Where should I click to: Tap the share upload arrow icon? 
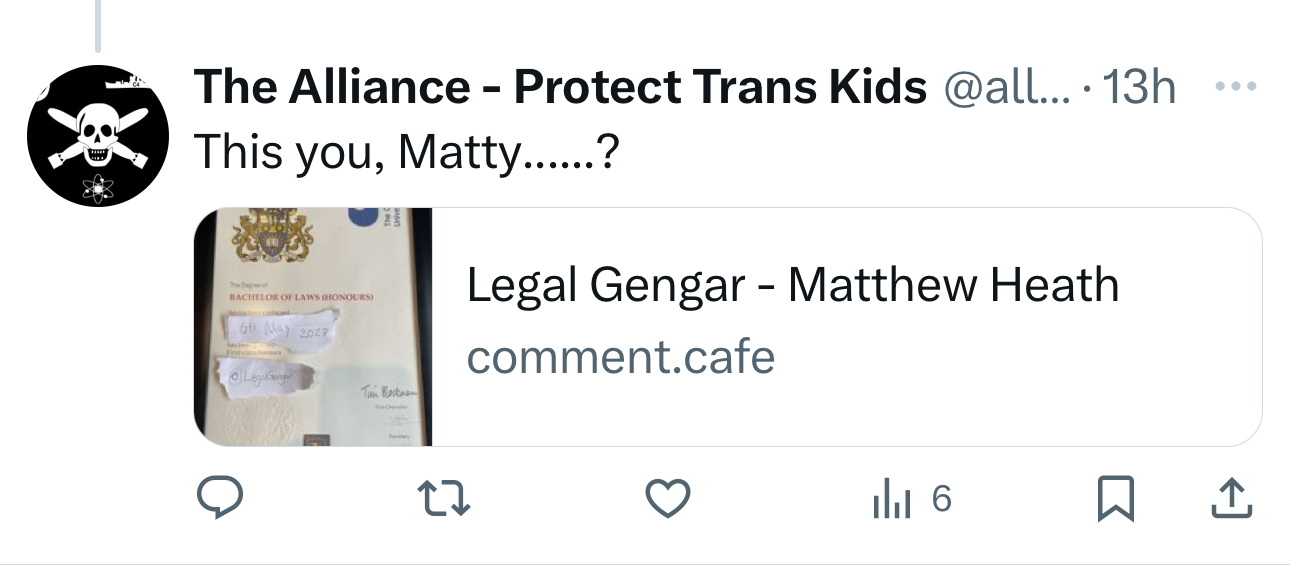point(1233,499)
